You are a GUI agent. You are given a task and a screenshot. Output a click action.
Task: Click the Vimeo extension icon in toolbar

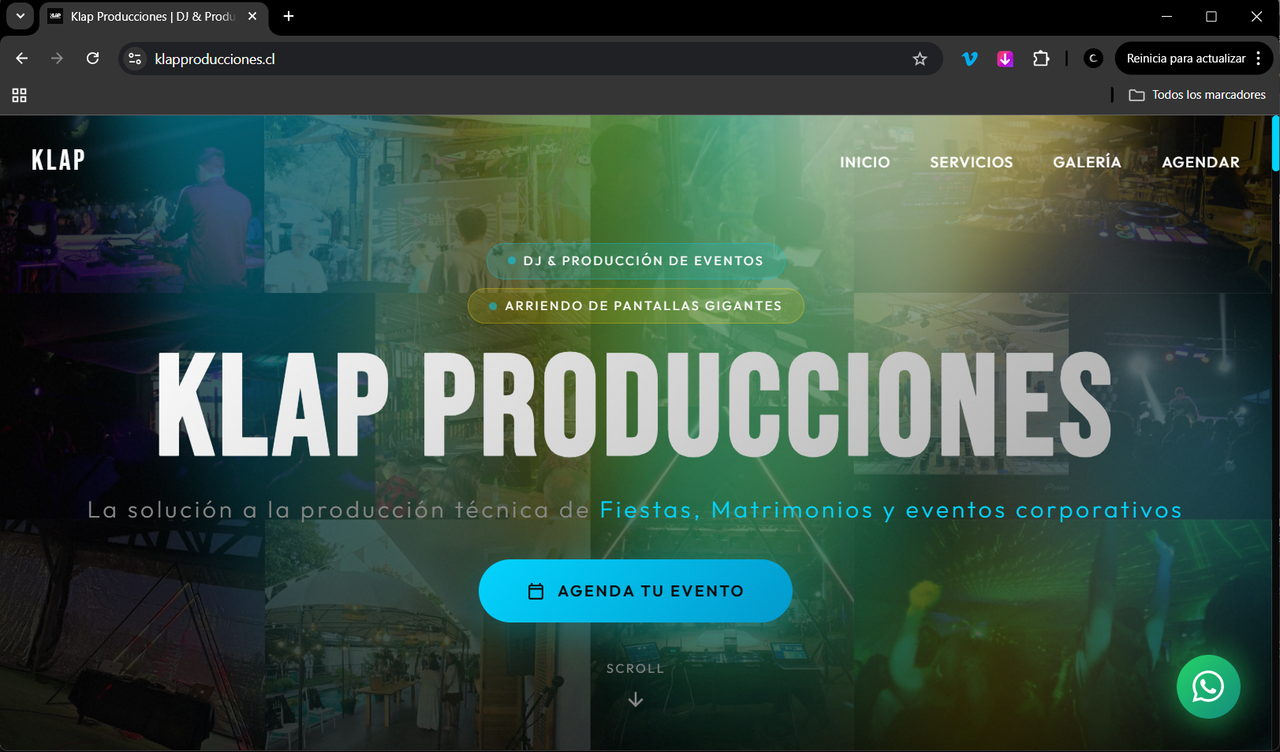click(969, 58)
